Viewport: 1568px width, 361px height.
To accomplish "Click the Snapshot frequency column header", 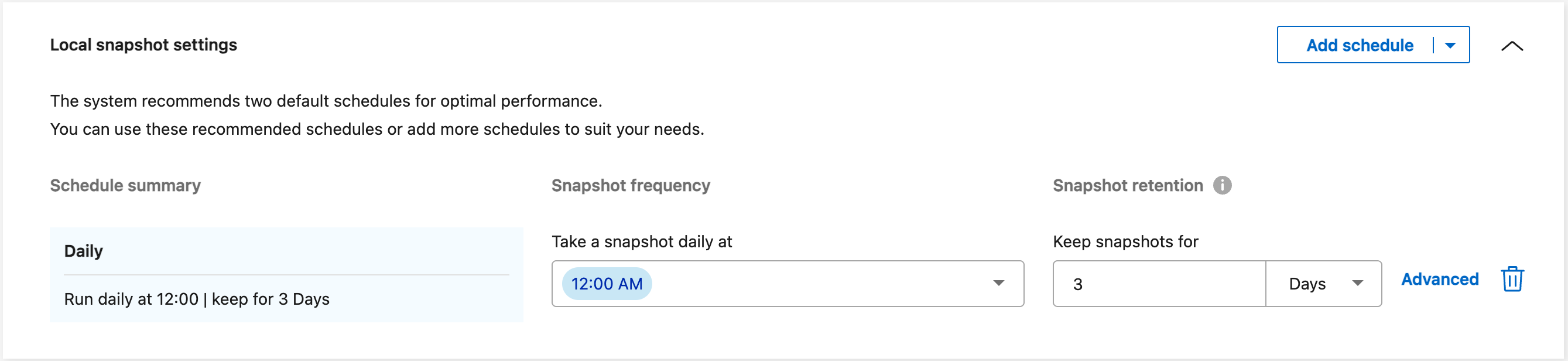I will 631,185.
